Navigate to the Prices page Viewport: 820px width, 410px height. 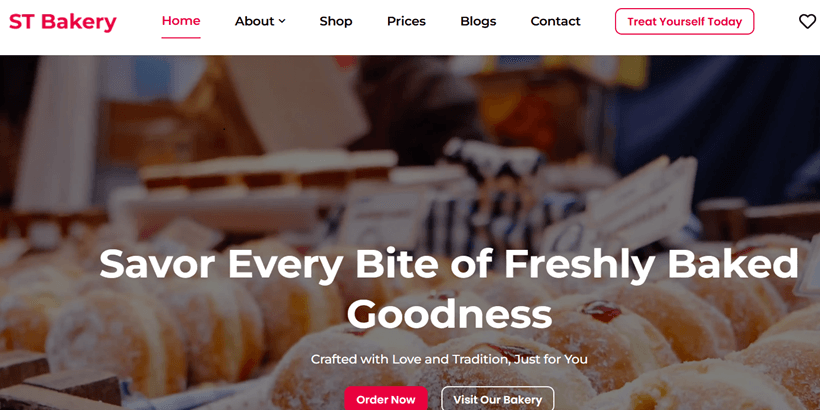pyautogui.click(x=406, y=21)
